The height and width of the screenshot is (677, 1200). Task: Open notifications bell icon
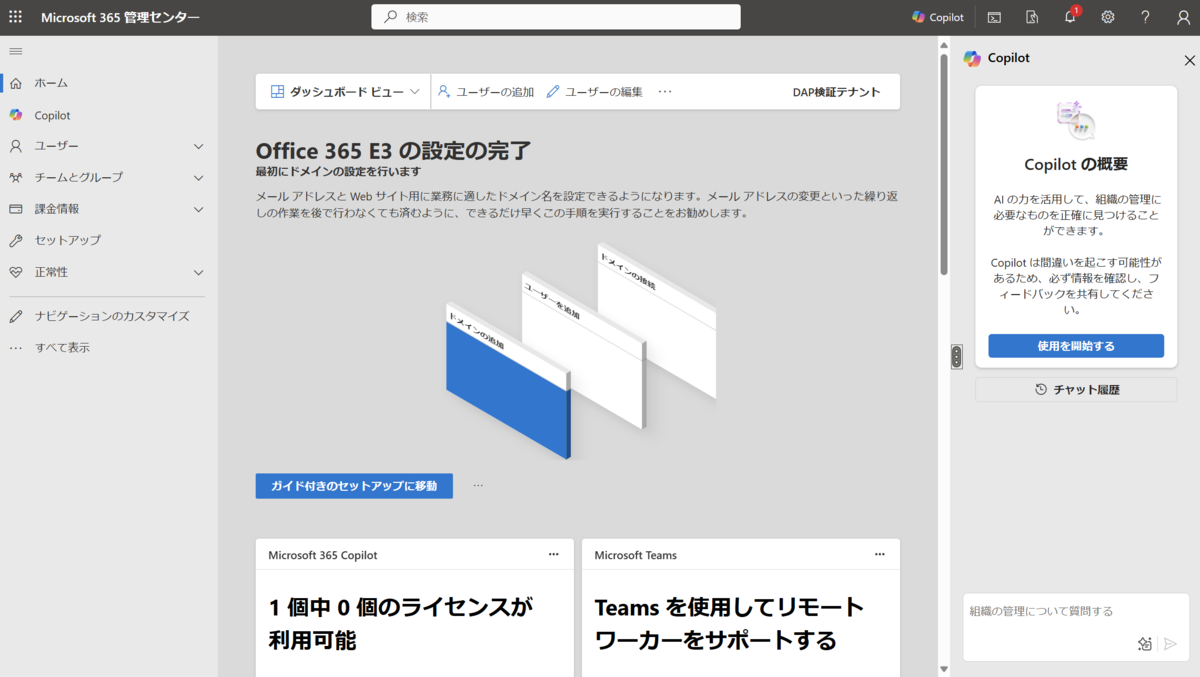coord(1070,17)
